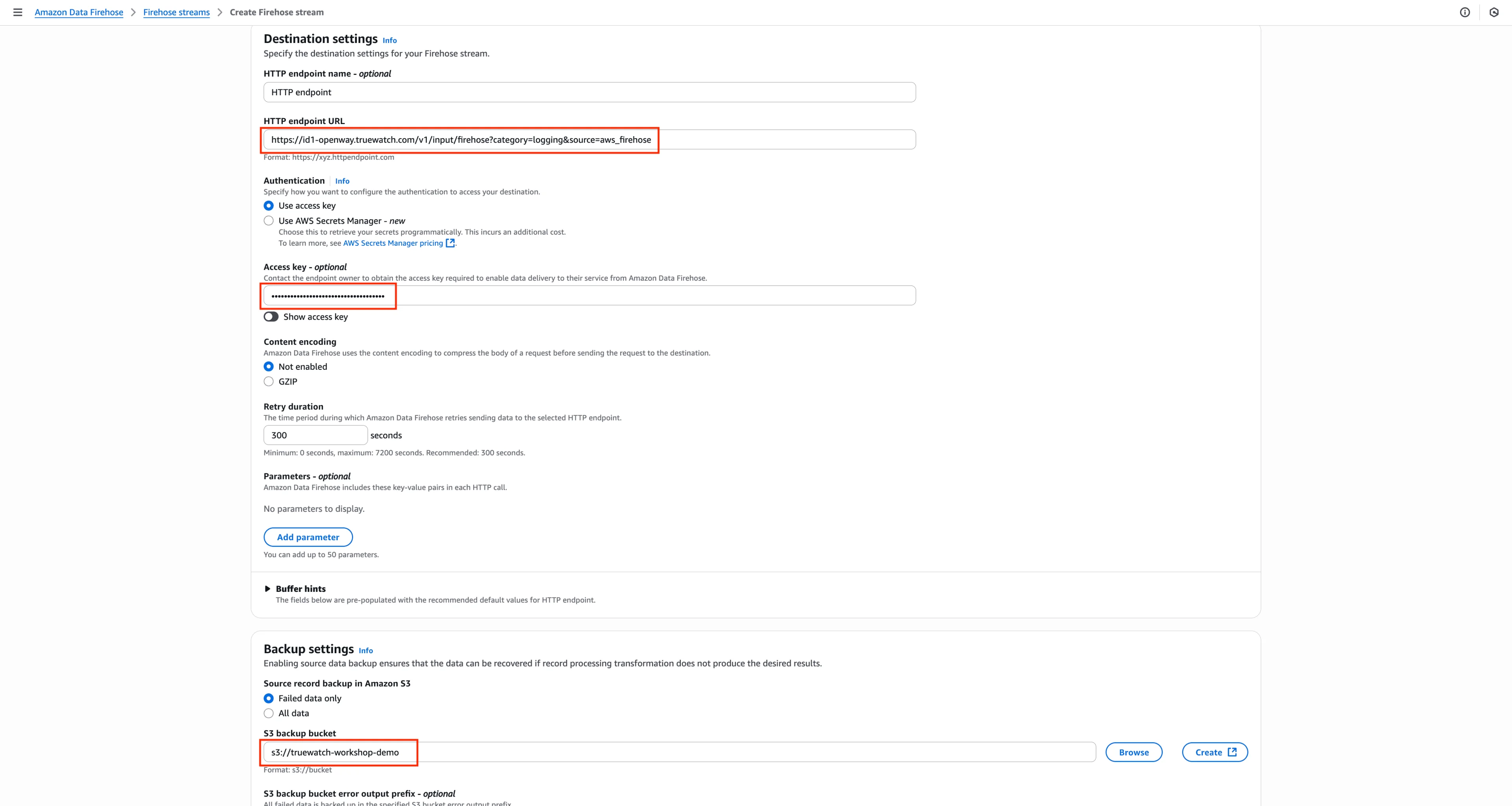This screenshot has width=1512, height=806.
Task: Click the Add parameter button
Action: (x=308, y=537)
